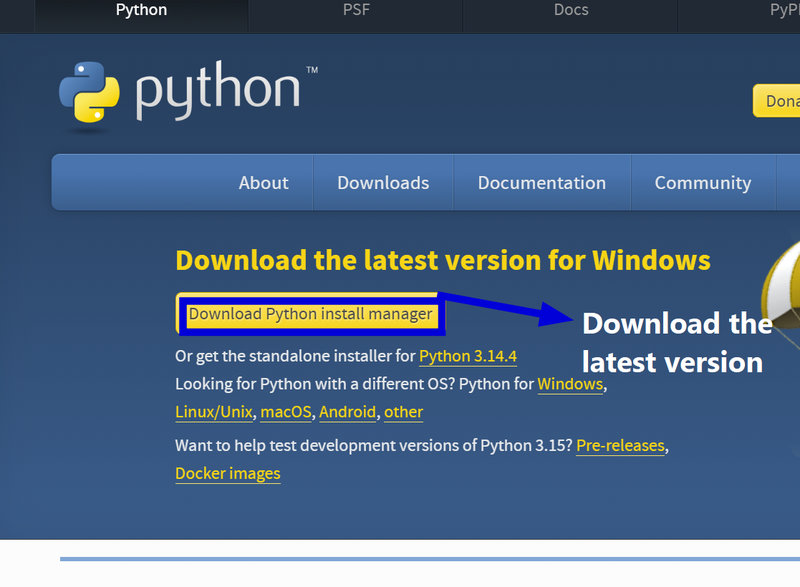Open the Pre-releases link
Screen dimensions: 800x587
coord(620,446)
